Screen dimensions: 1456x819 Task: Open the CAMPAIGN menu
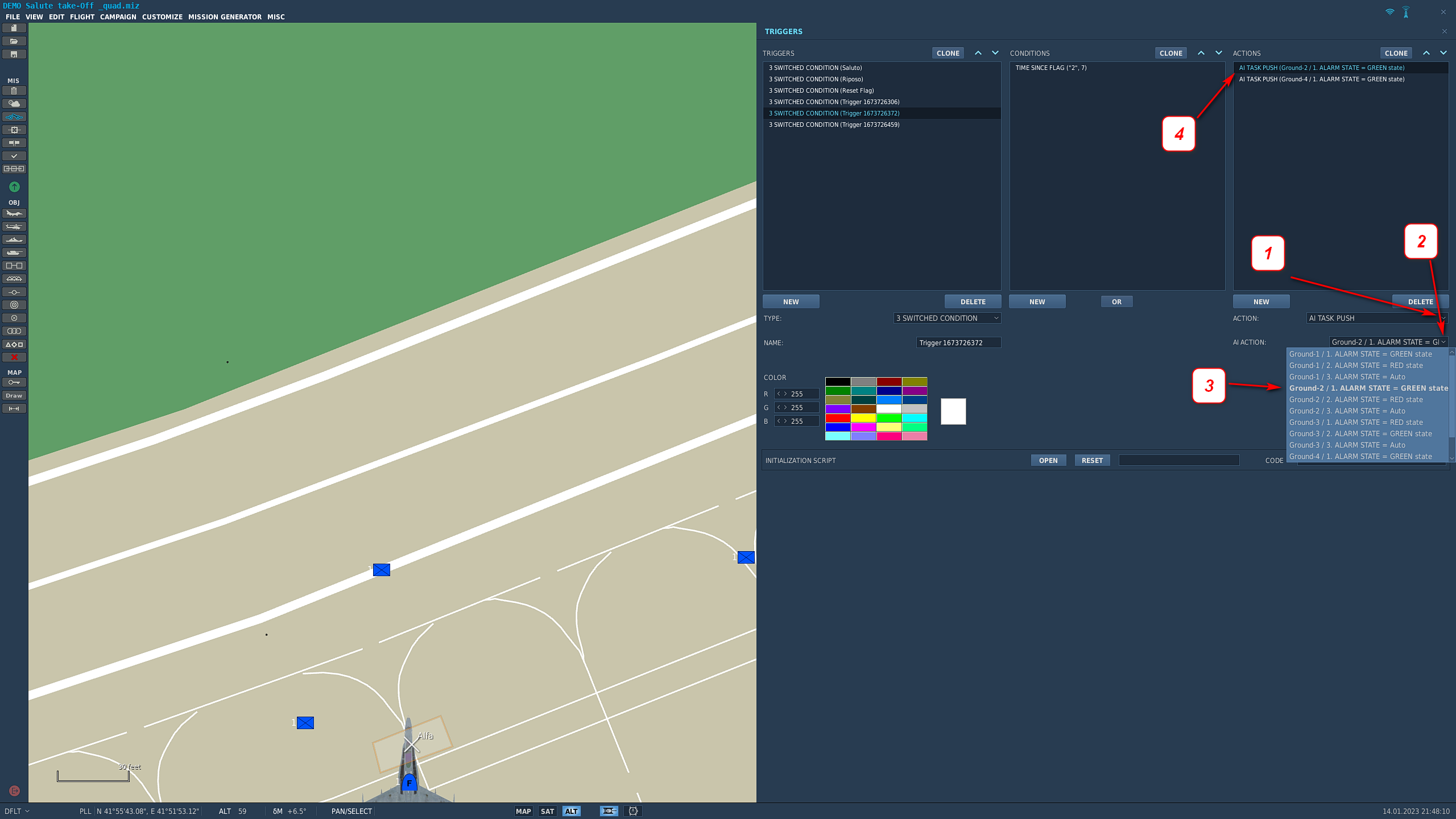point(118,17)
